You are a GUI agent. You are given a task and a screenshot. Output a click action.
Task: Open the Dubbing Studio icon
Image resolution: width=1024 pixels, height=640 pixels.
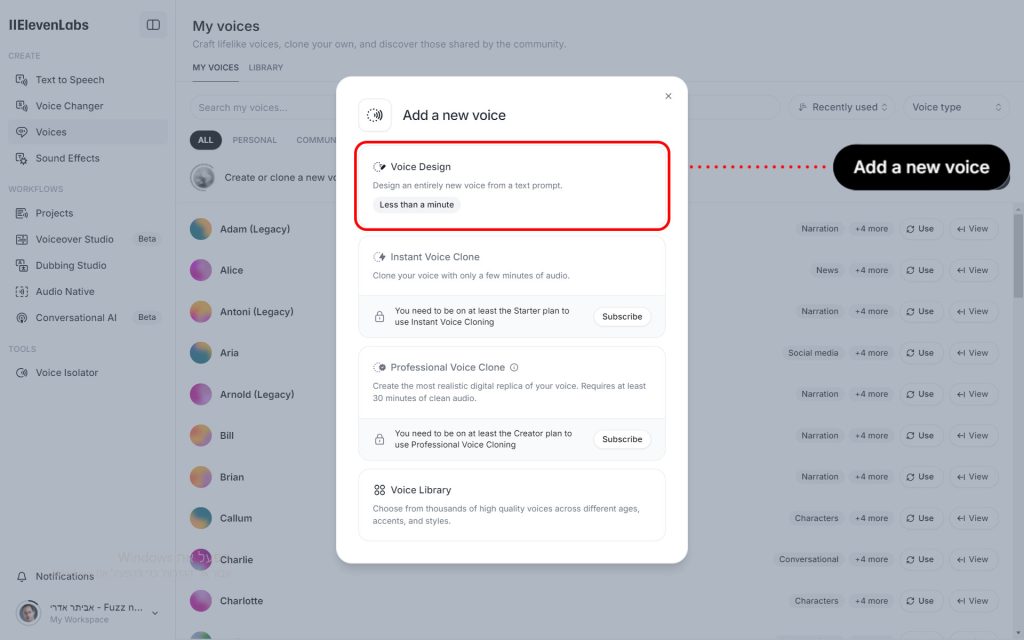tap(22, 265)
